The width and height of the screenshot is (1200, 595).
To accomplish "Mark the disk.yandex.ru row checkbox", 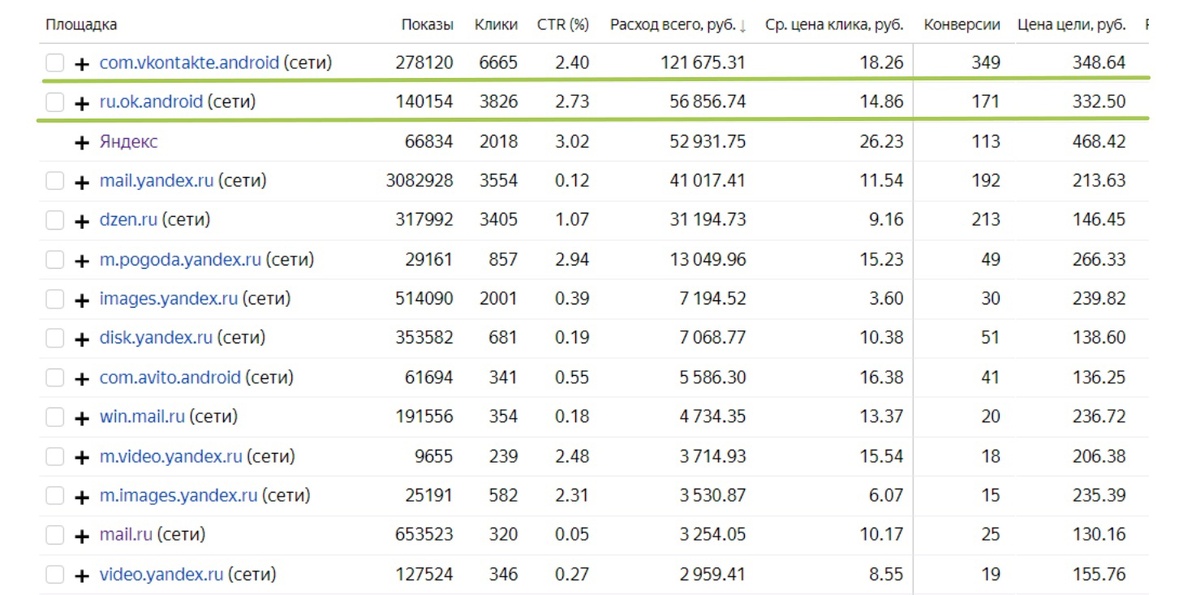I will pyautogui.click(x=55, y=338).
